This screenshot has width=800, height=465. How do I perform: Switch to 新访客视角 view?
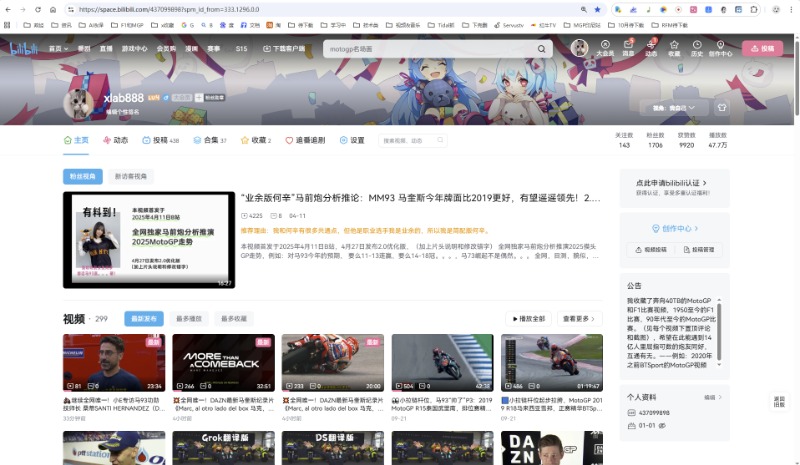tap(130, 176)
